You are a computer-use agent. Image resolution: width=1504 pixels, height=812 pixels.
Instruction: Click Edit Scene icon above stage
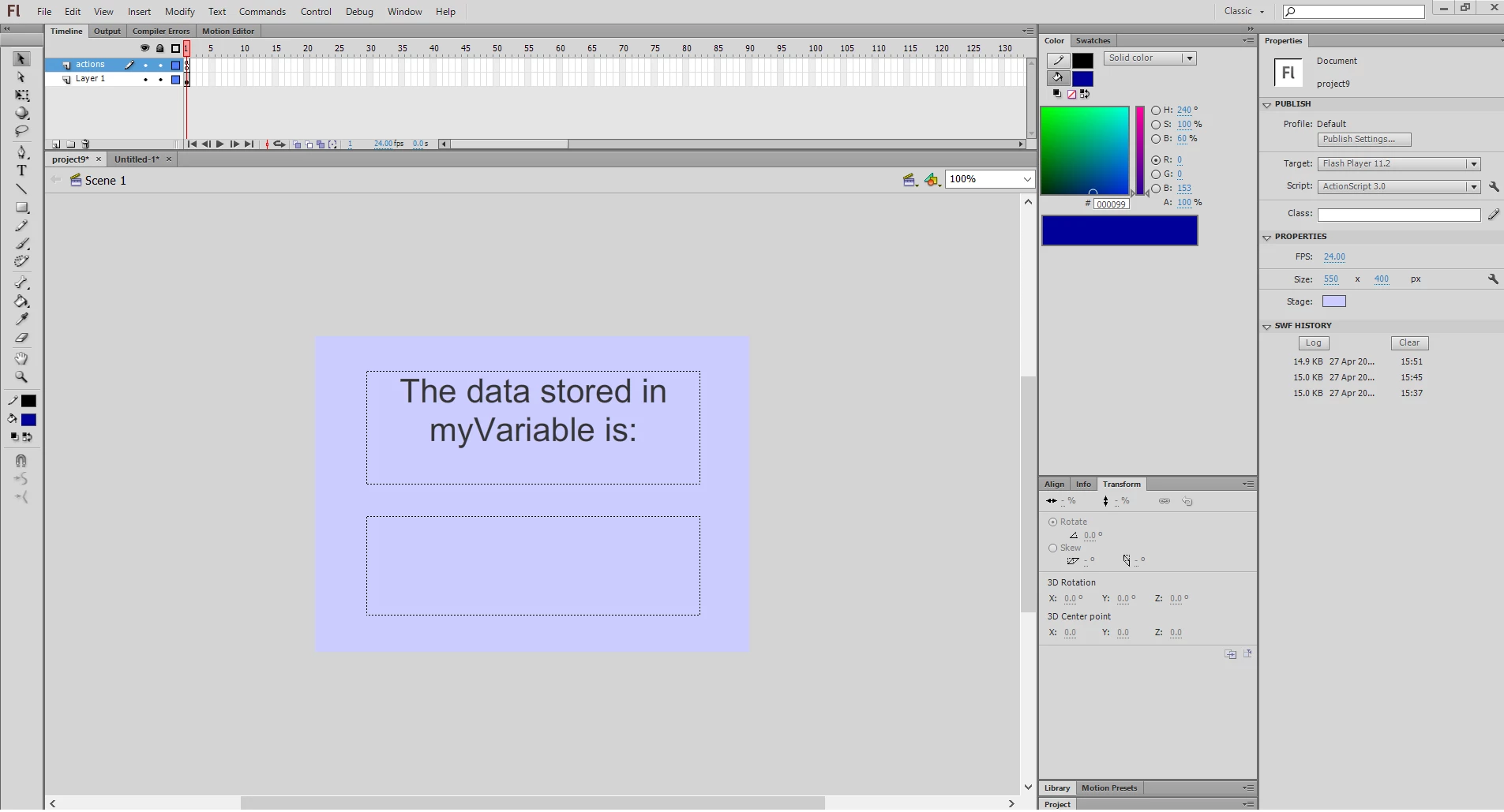(x=910, y=180)
